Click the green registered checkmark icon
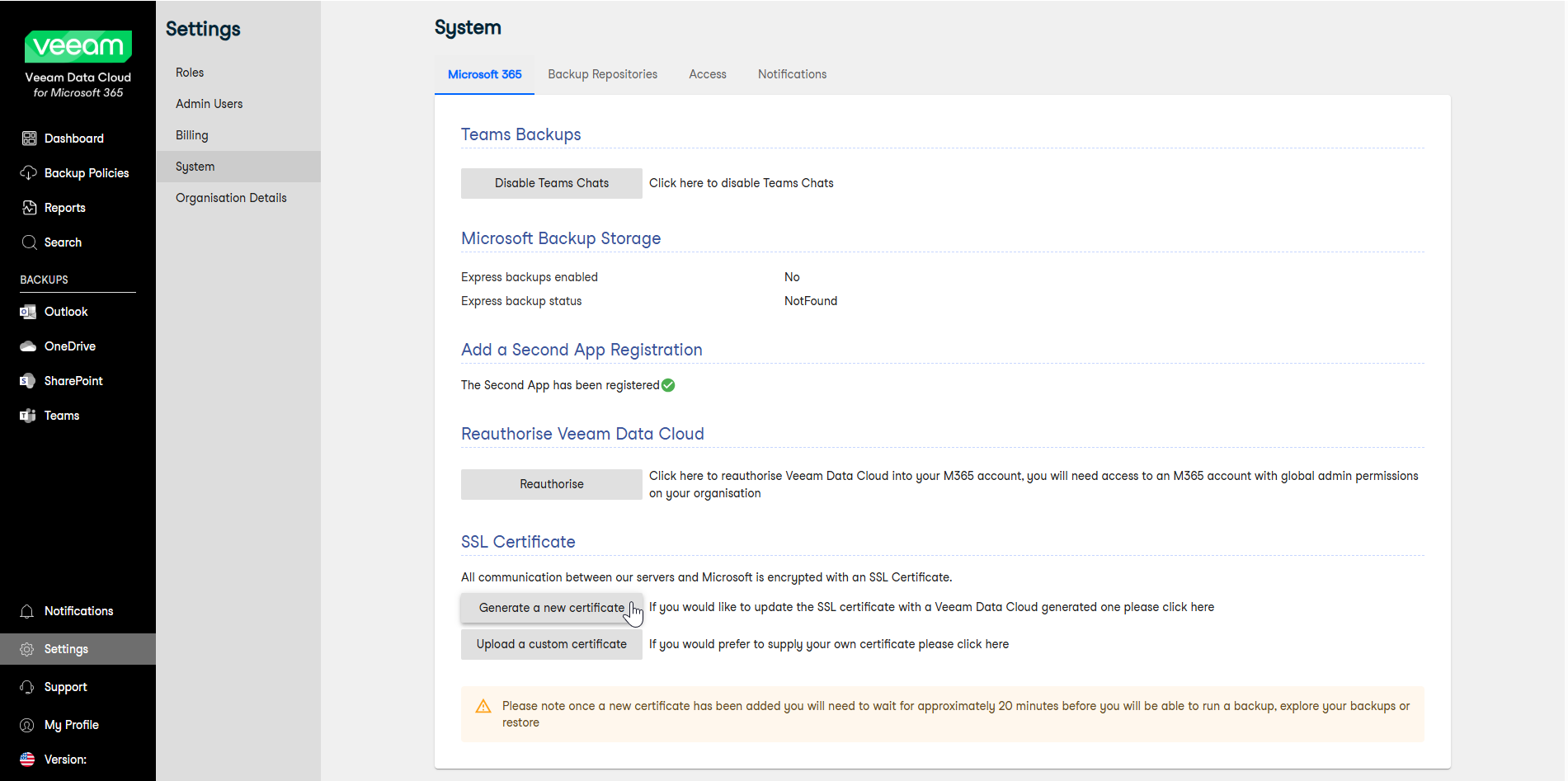1568x781 pixels. pos(668,385)
